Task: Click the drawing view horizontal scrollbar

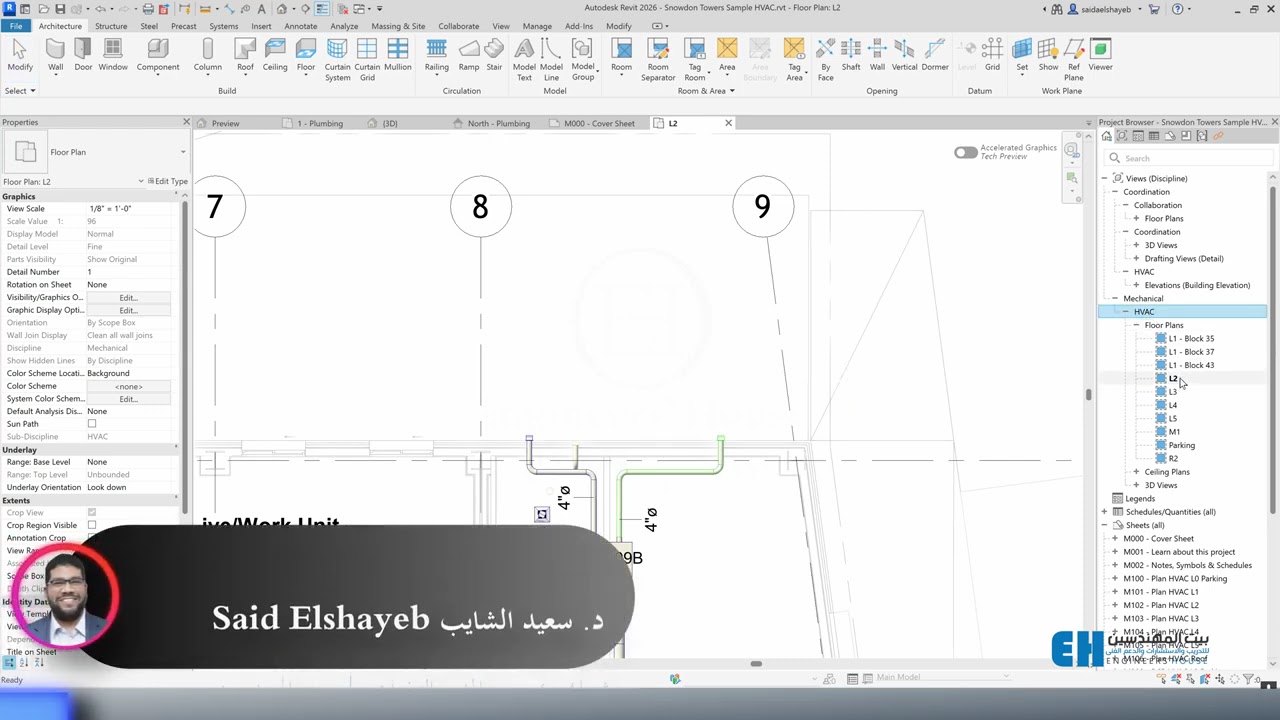Action: click(x=756, y=664)
